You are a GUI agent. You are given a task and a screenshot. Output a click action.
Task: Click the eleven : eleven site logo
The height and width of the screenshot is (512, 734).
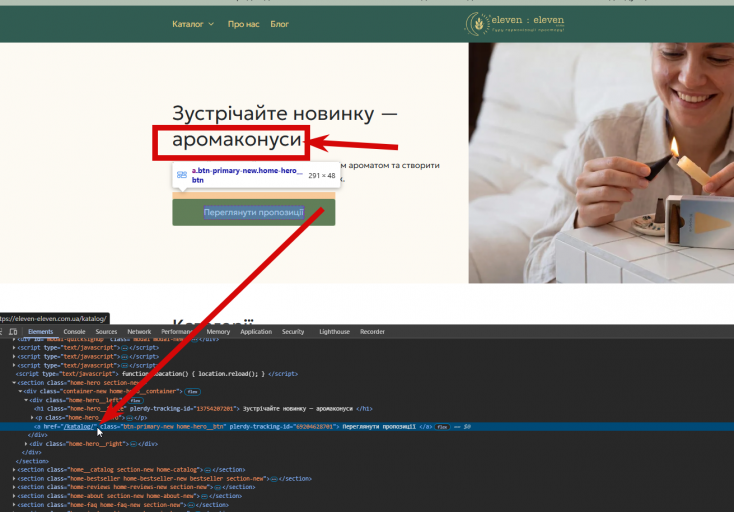point(514,24)
